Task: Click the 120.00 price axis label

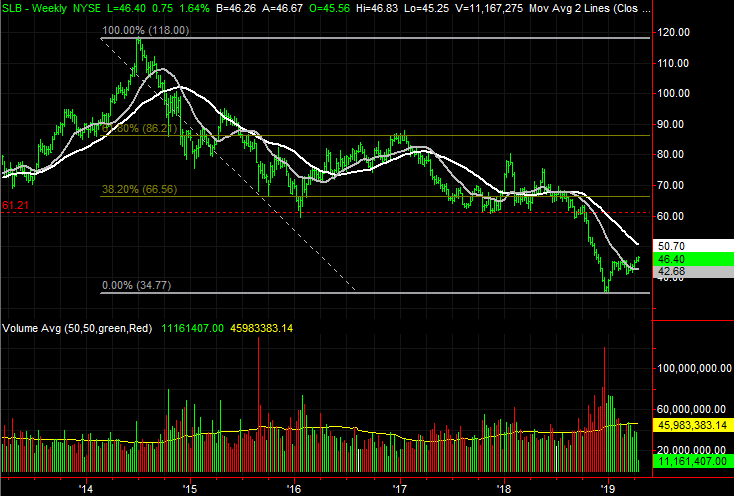Action: [673, 32]
